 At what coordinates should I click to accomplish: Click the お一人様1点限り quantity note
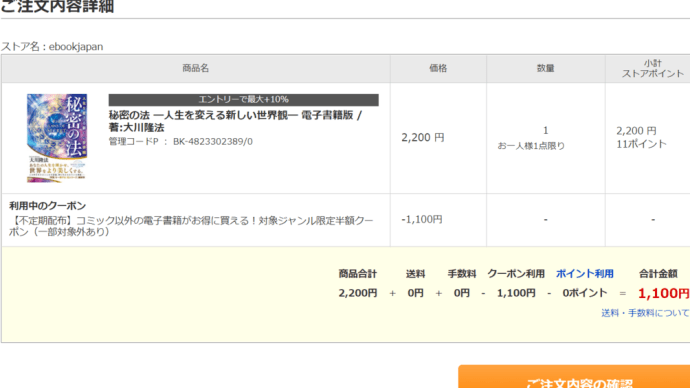[x=531, y=146]
